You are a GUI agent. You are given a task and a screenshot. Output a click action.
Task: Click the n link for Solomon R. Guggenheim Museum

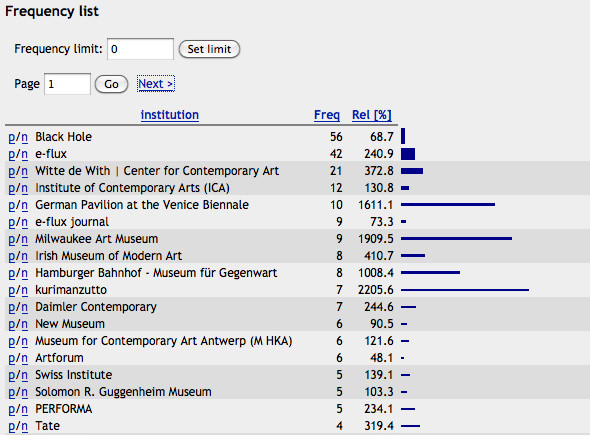[x=24, y=392]
